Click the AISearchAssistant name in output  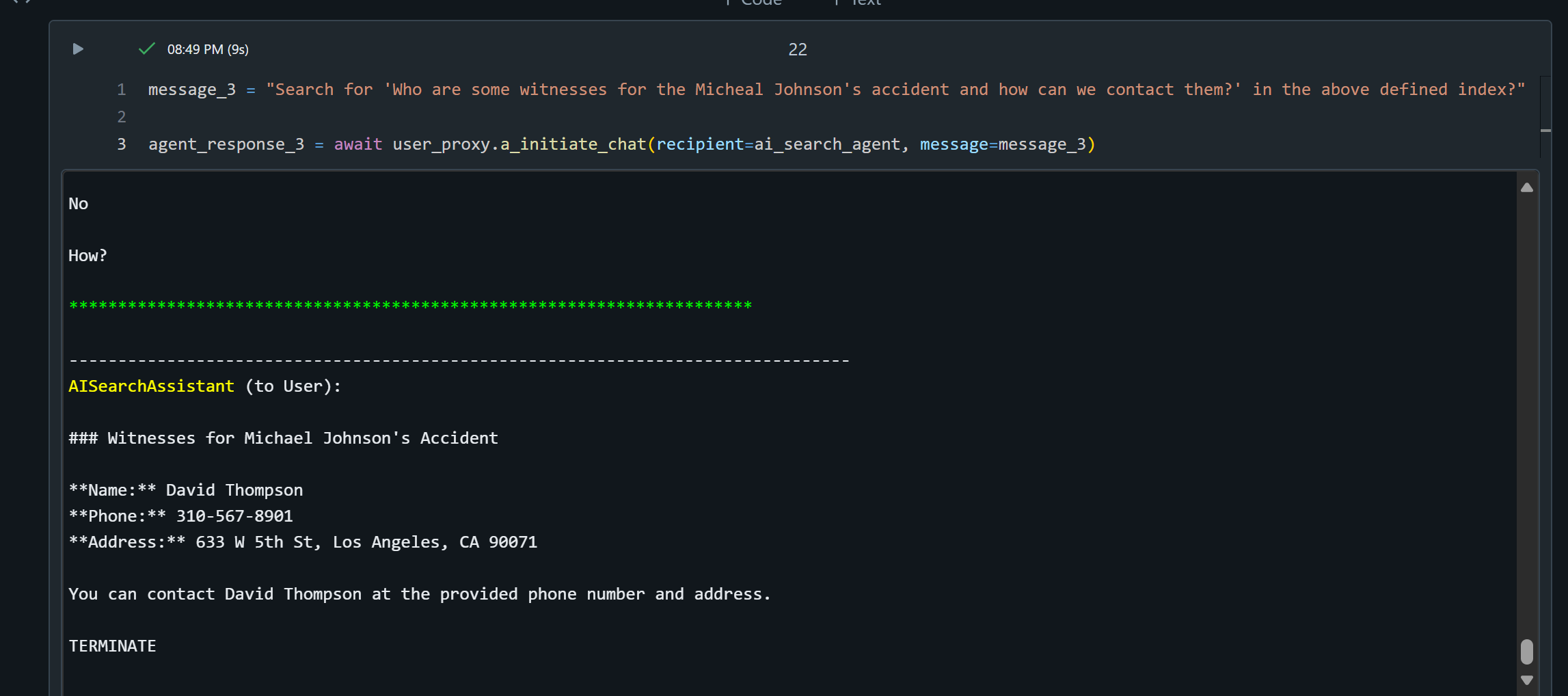point(151,386)
